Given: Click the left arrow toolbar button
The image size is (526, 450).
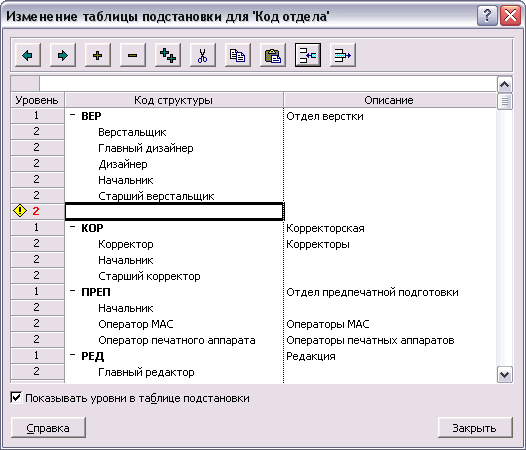Looking at the screenshot, I should coord(28,55).
